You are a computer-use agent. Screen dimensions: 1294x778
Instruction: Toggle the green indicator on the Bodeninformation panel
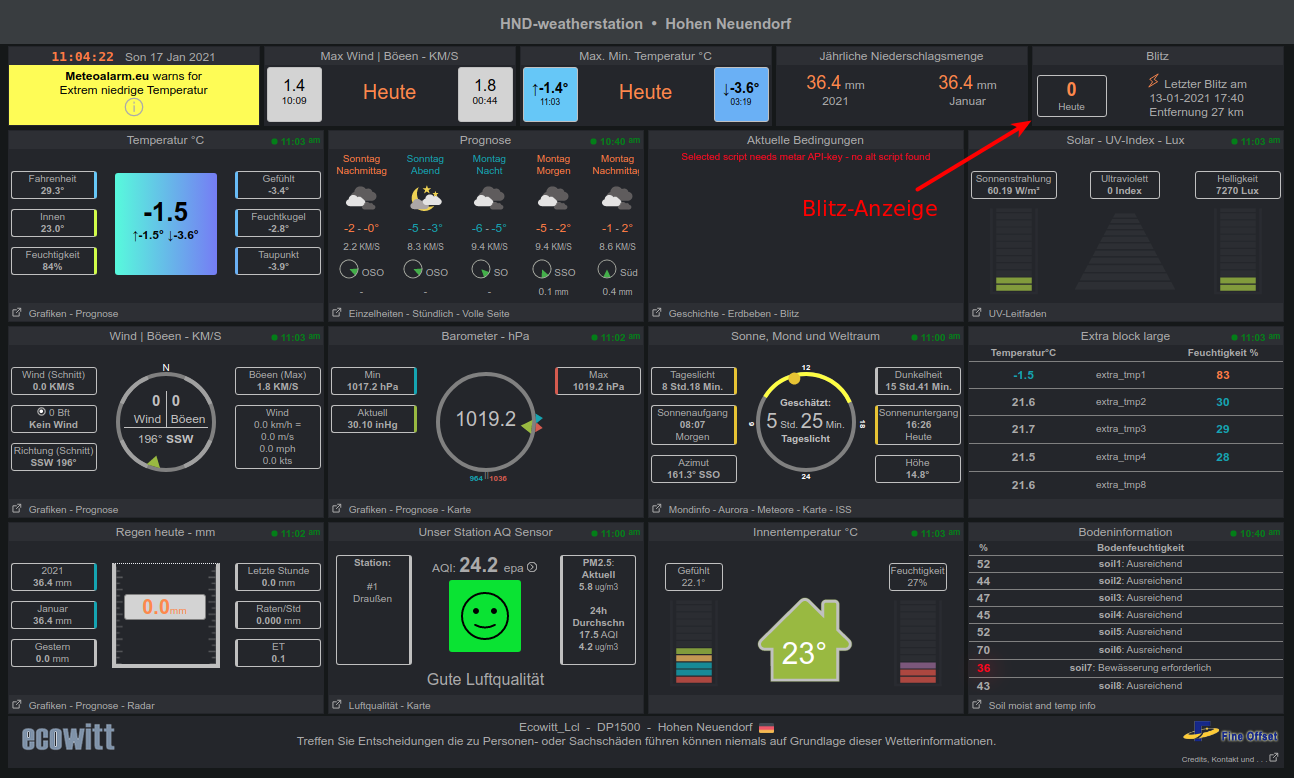pos(1231,532)
